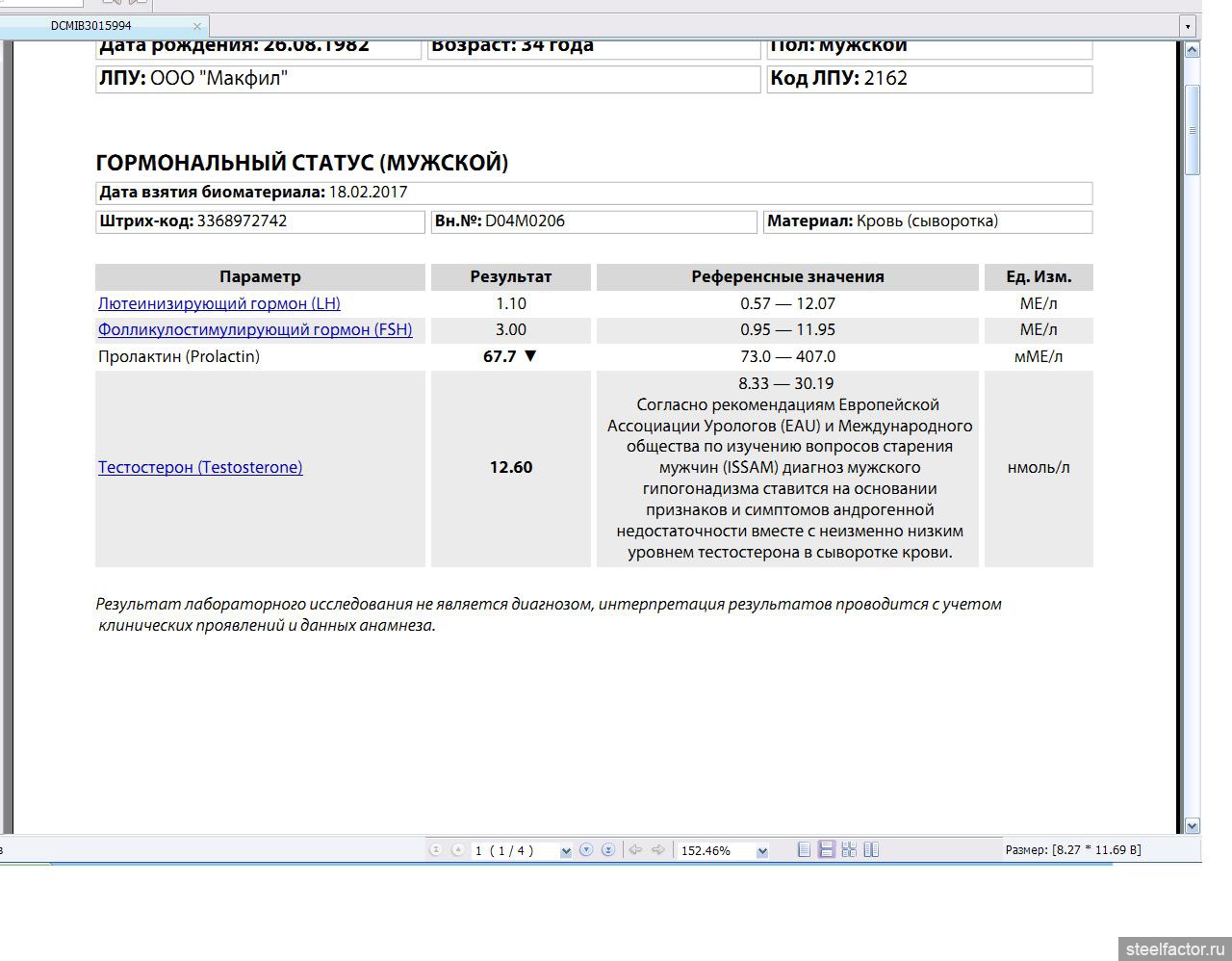Click the next view arrow
This screenshot has height=961, width=1232.
pyautogui.click(x=658, y=849)
